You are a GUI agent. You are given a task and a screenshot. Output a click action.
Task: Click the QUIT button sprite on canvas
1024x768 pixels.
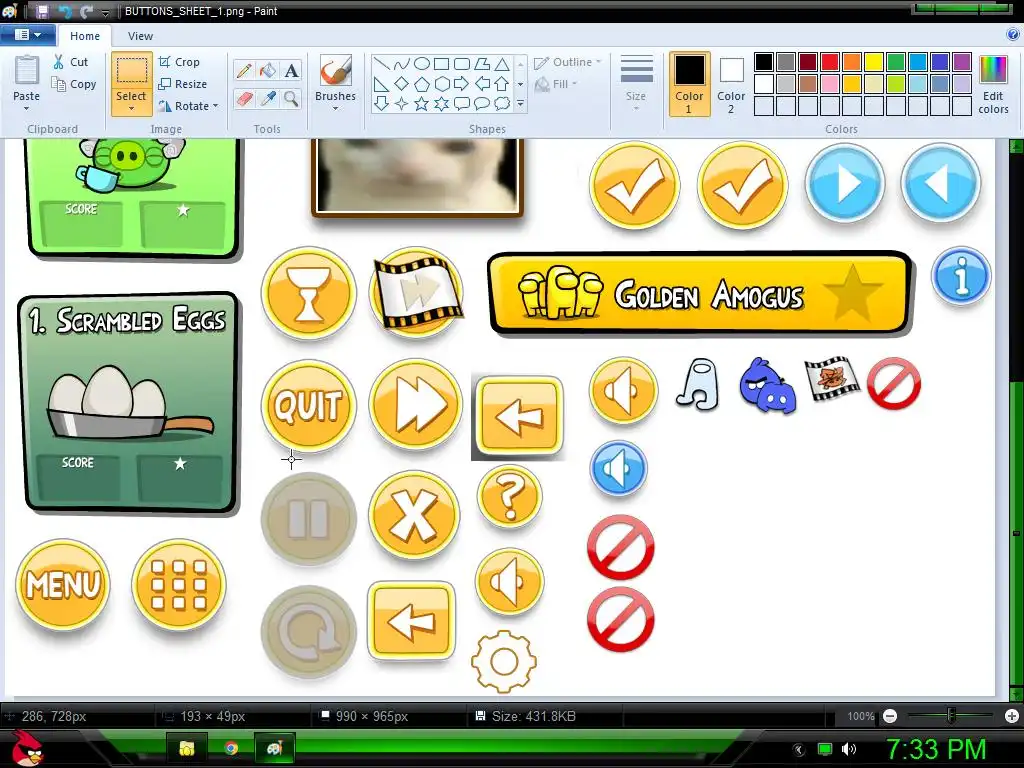click(309, 406)
